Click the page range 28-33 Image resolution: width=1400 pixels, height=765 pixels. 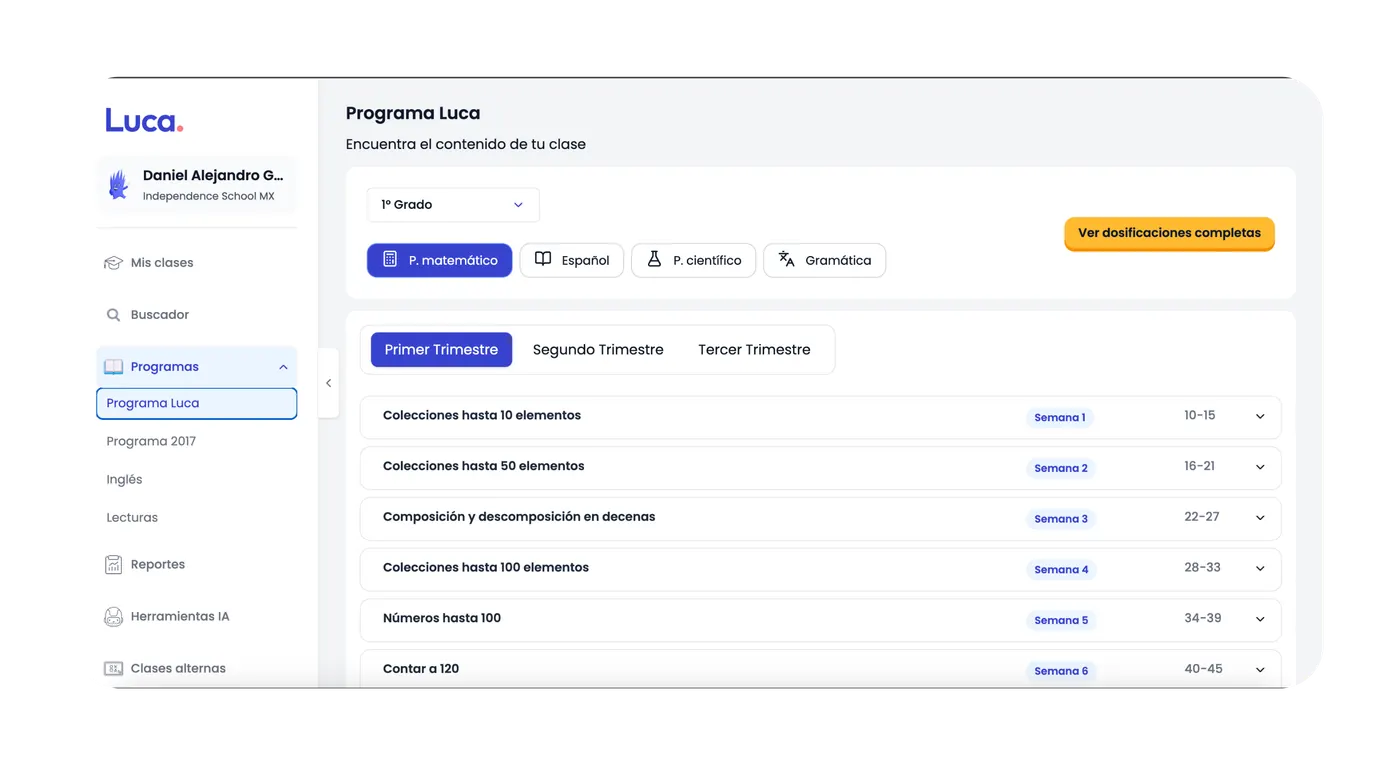[1202, 567]
